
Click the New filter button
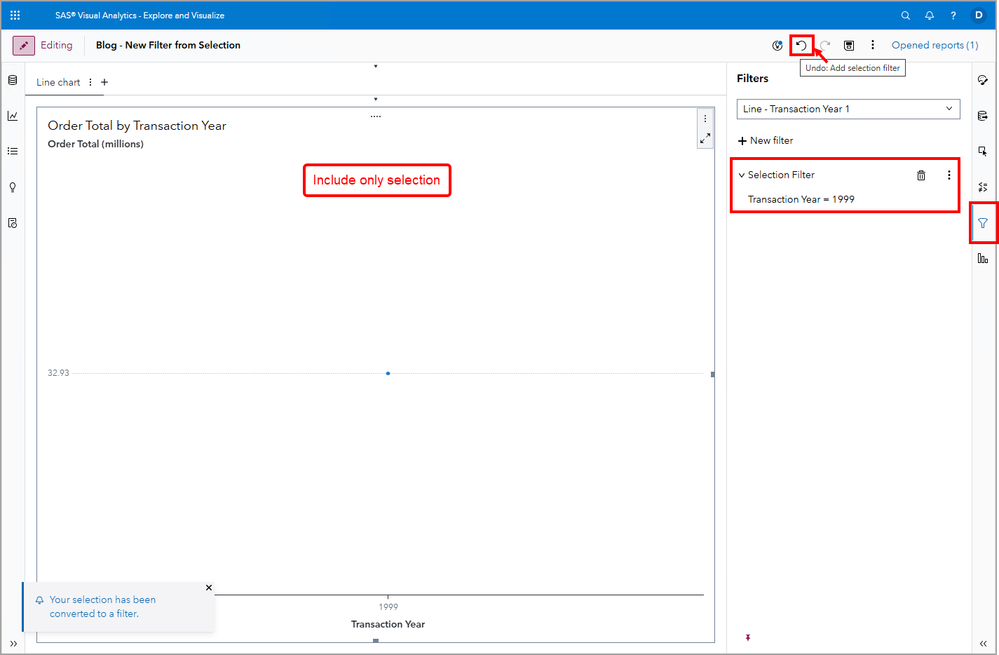pos(765,141)
